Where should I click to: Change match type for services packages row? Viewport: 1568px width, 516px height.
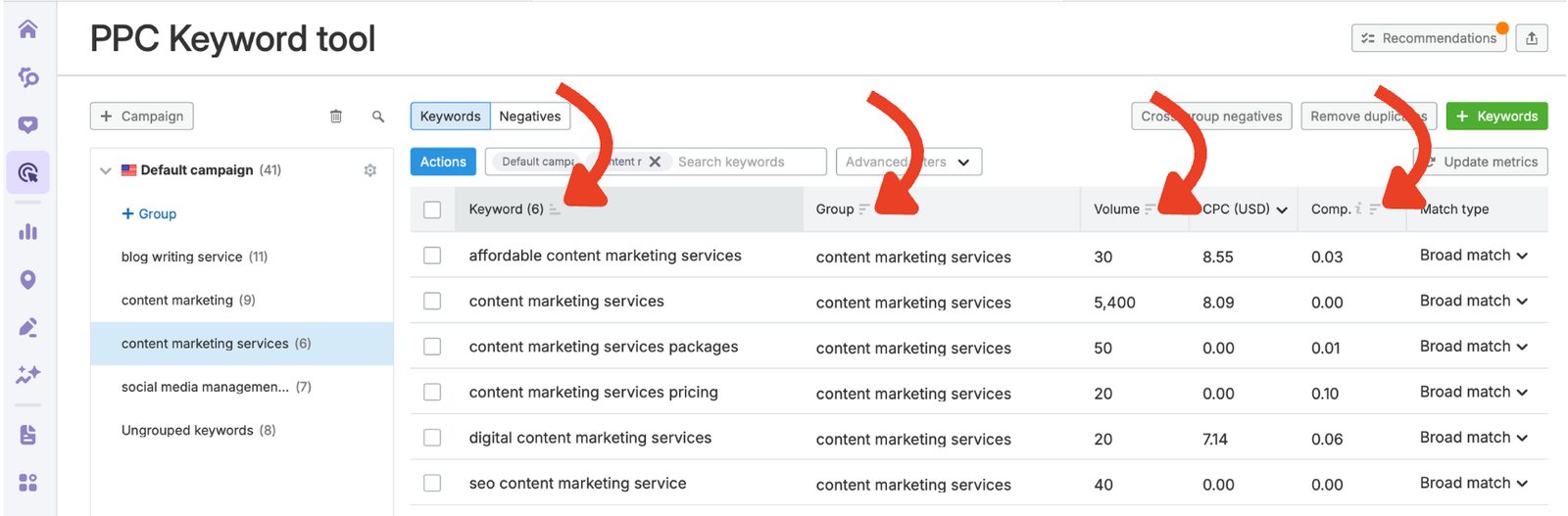point(1474,347)
